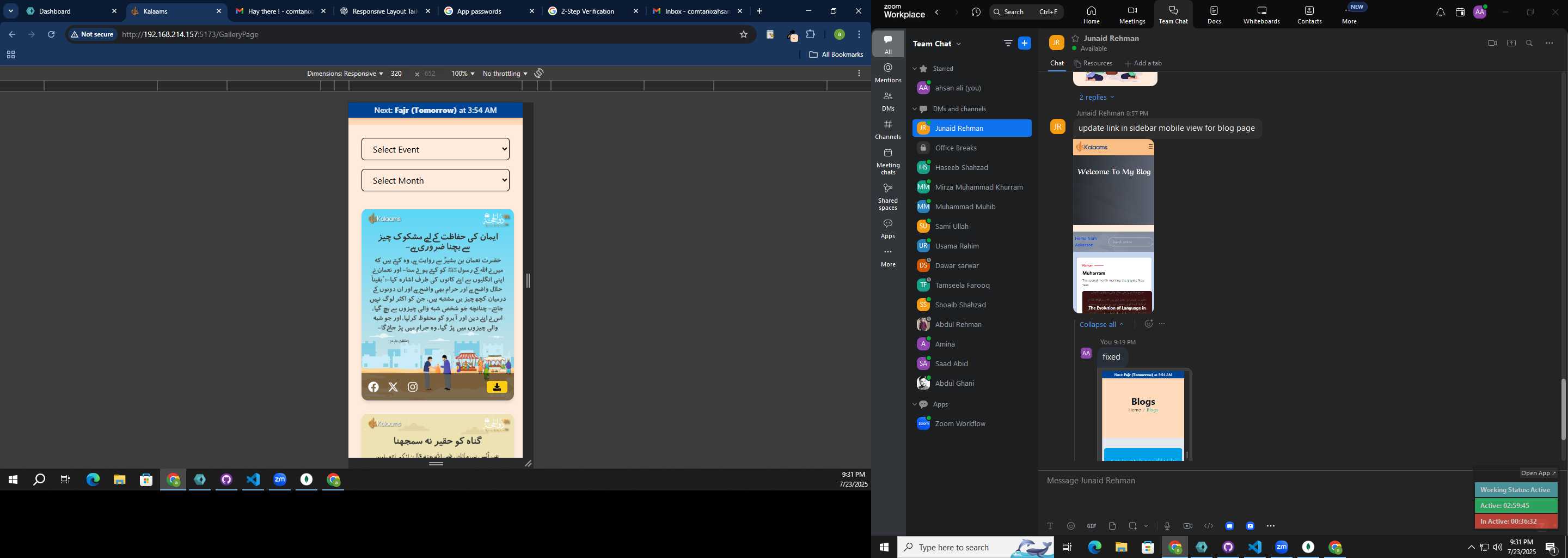Open Meeting chats in Zoom sidebar
Image resolution: width=1568 pixels, height=558 pixels.
coord(888,161)
